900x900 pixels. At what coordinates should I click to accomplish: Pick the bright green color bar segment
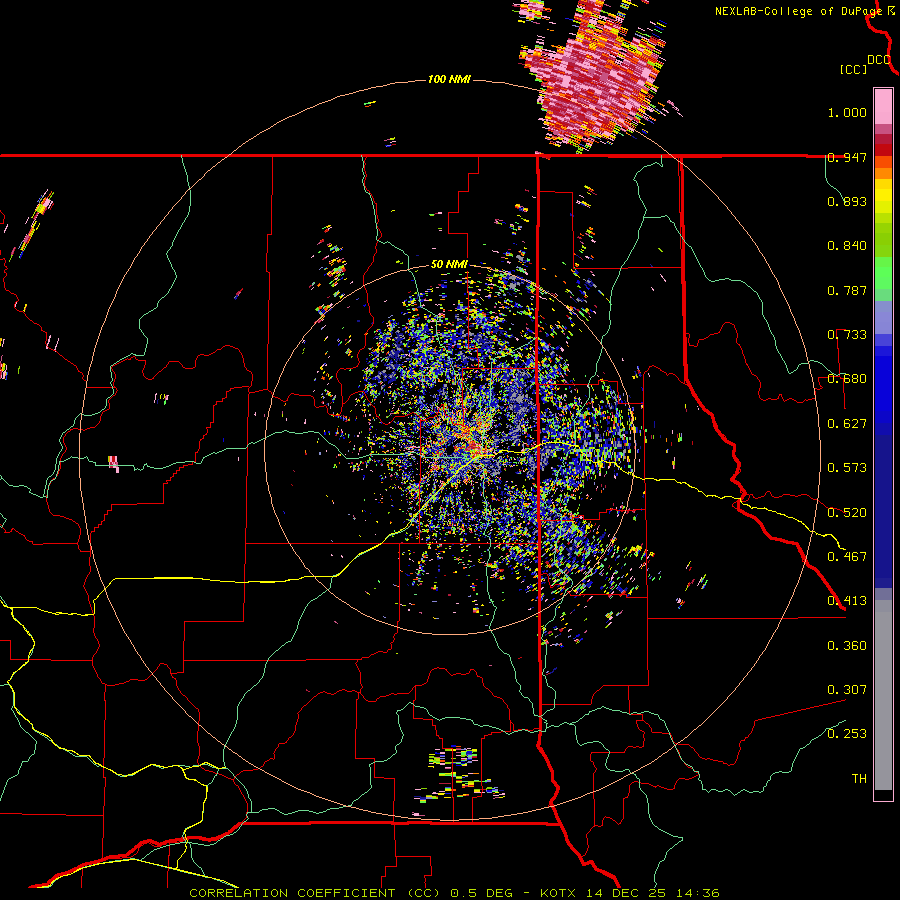tap(883, 273)
